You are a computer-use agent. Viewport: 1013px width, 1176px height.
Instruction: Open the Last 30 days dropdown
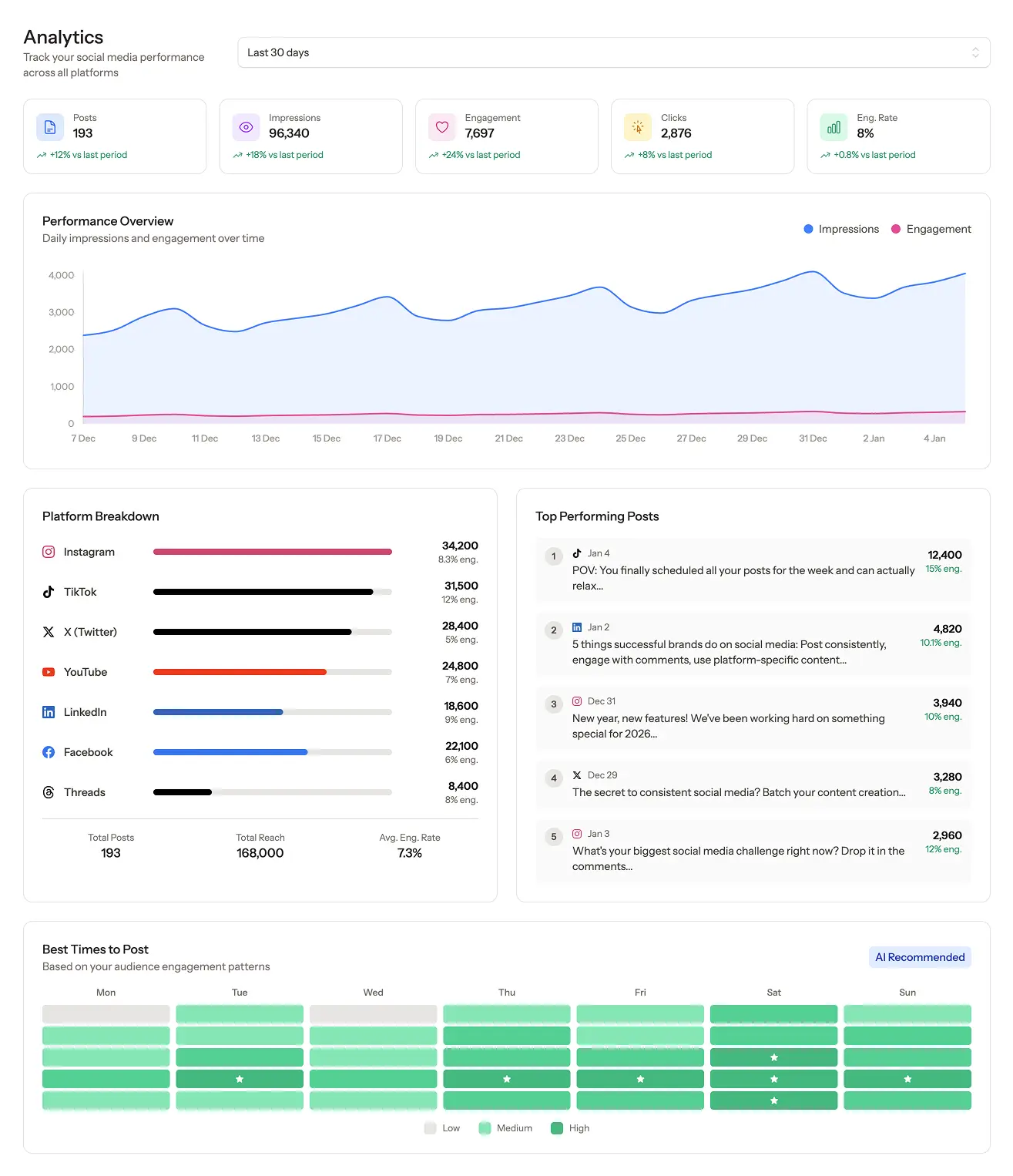pyautogui.click(x=614, y=52)
